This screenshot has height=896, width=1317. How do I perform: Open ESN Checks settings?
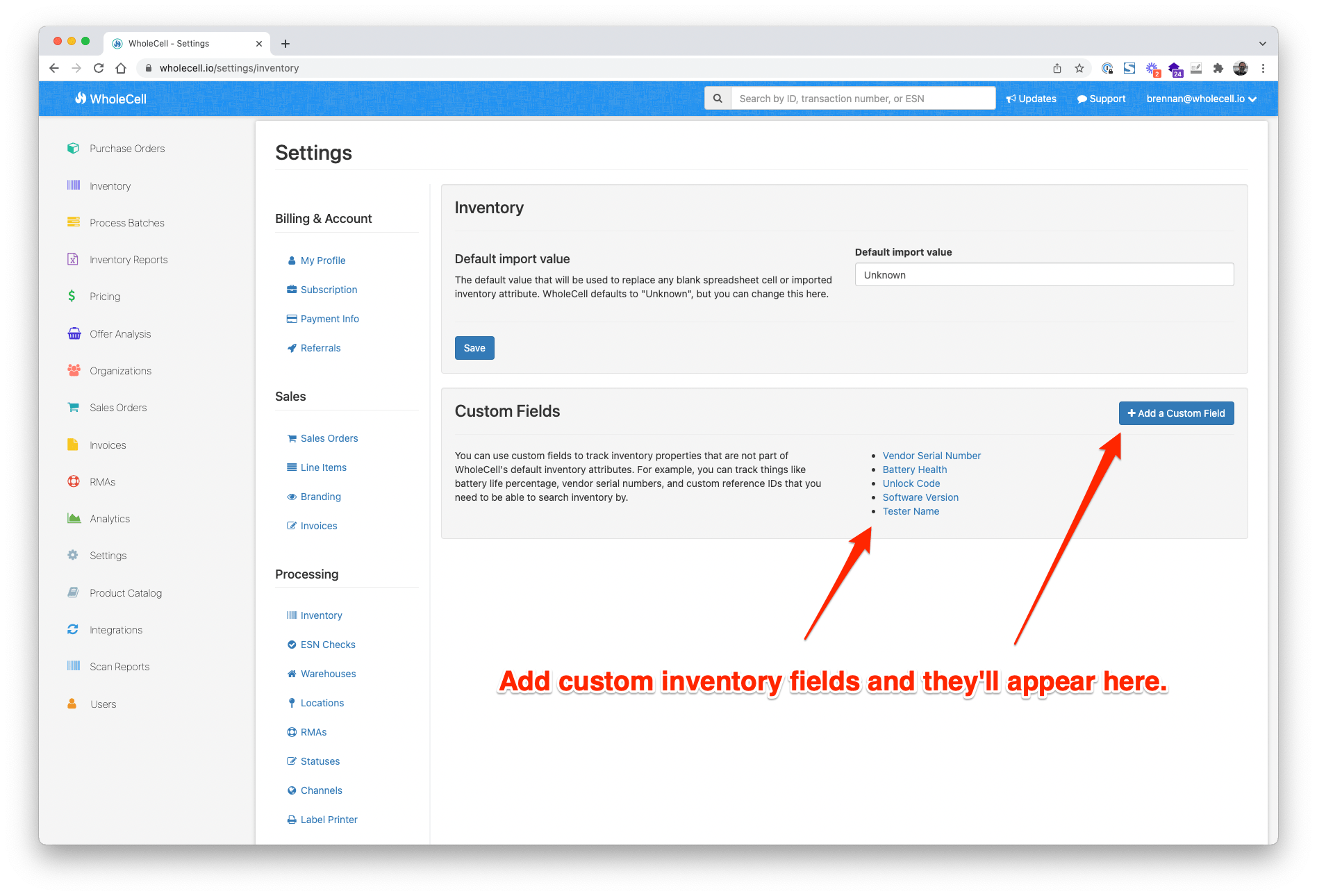(x=321, y=645)
